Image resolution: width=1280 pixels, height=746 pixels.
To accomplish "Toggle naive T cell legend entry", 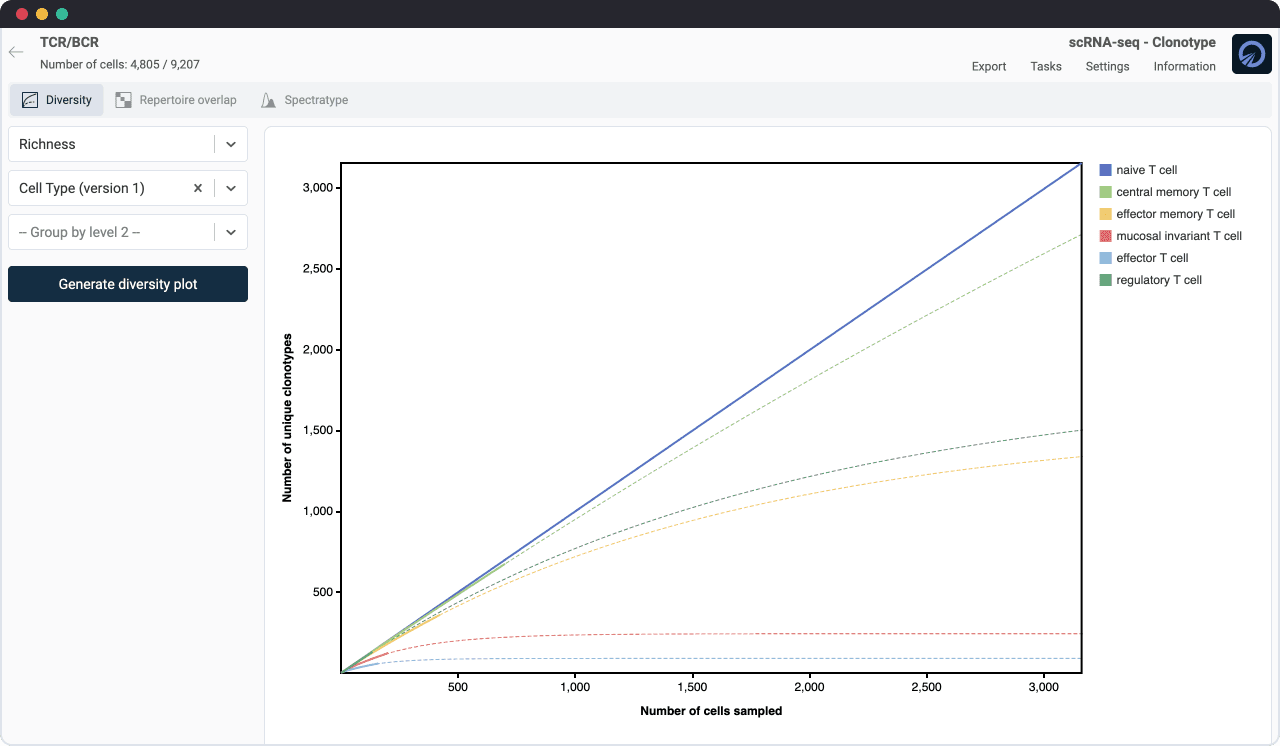I will pyautogui.click(x=1146, y=170).
